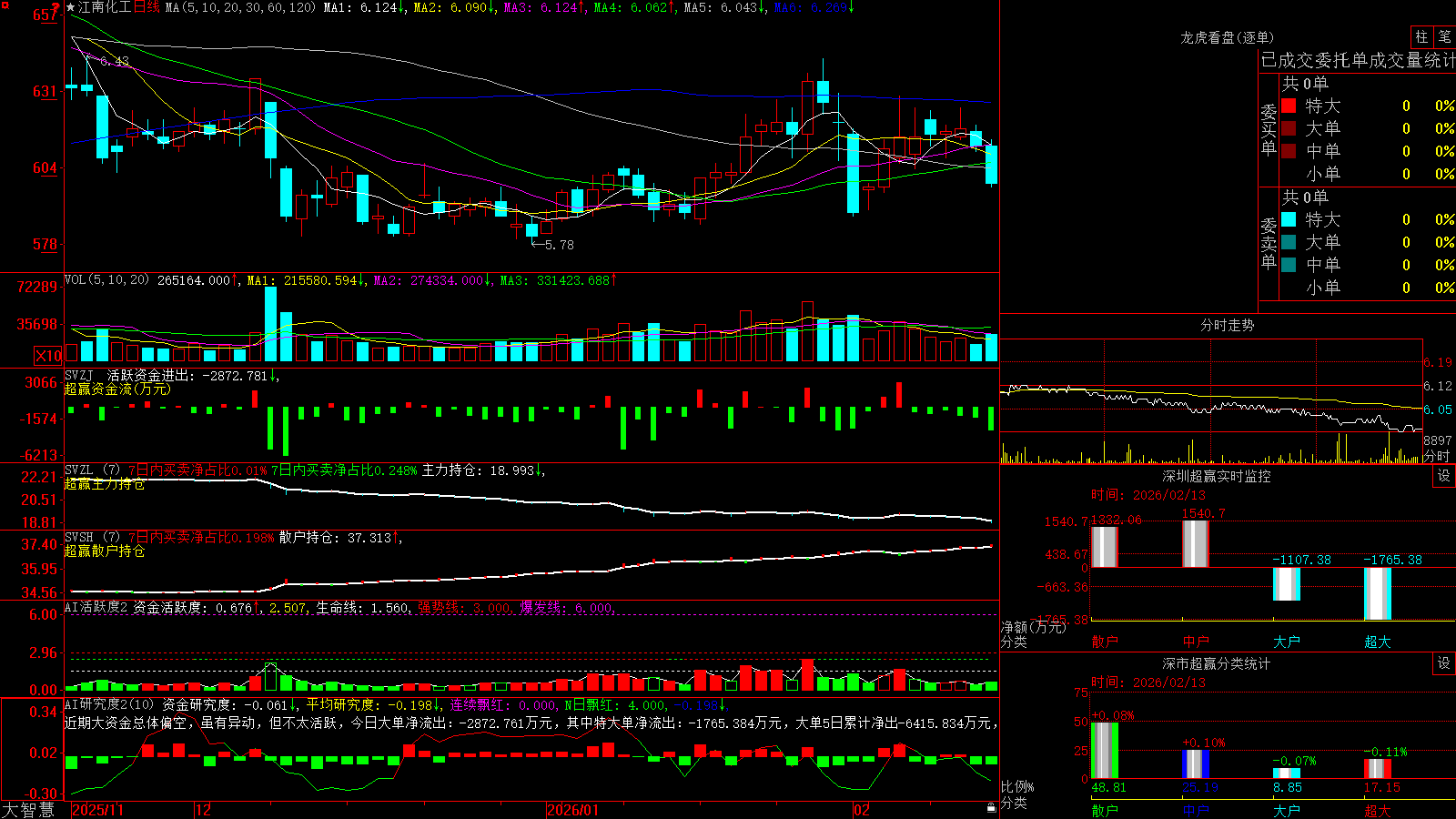Image resolution: width=1456 pixels, height=819 pixels.
Task: Click the SVSH (7) indicator name
Action: 92,538
